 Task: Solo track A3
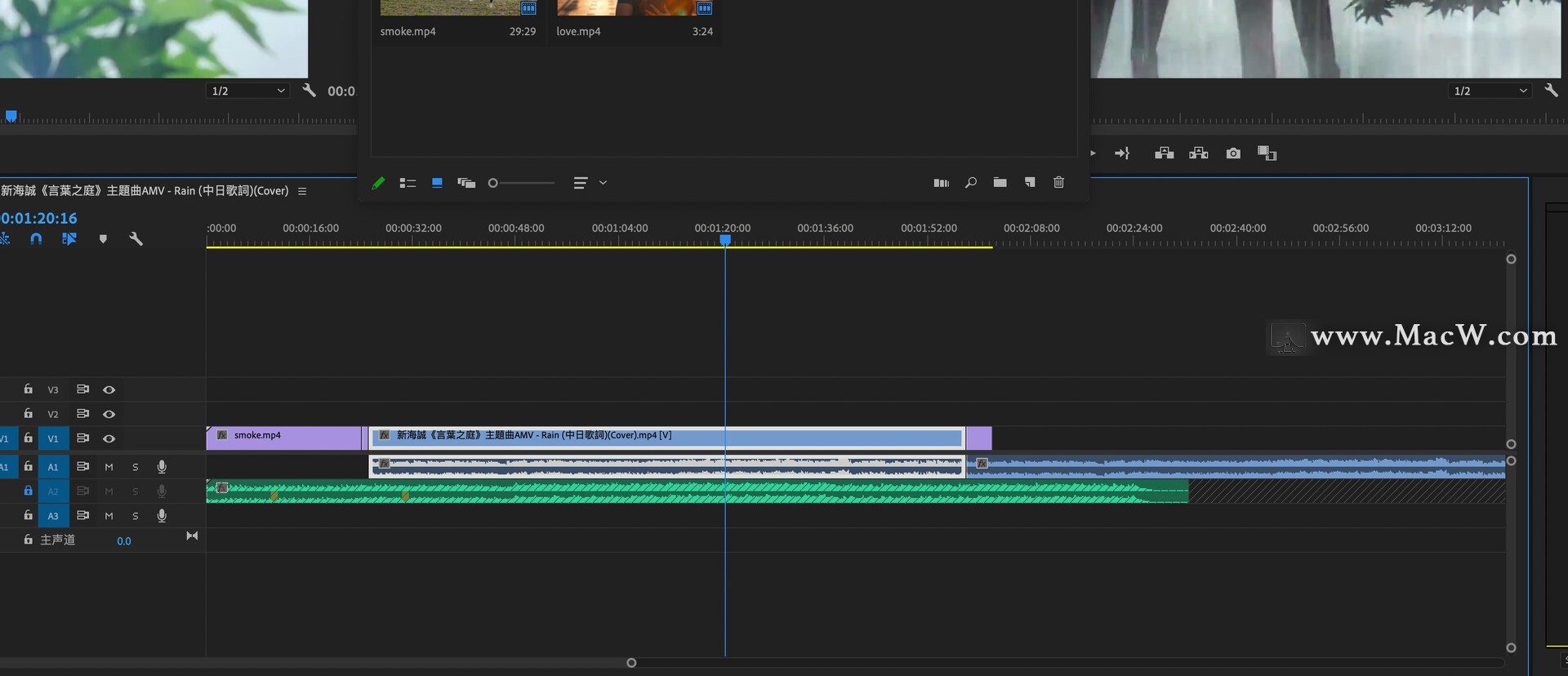[136, 516]
